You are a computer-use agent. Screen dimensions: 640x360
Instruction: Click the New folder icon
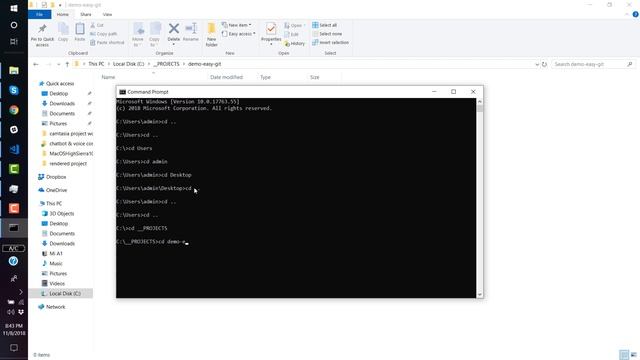coord(211,29)
